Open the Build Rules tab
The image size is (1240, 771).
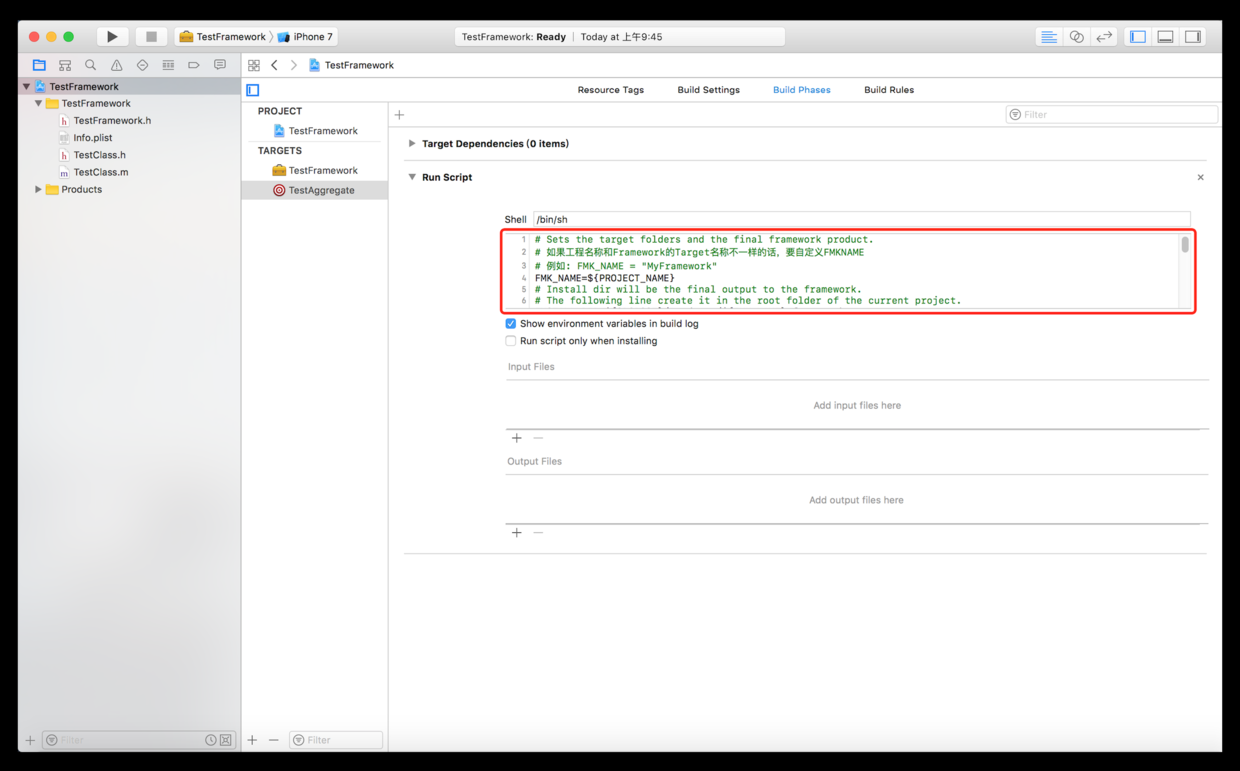(888, 90)
